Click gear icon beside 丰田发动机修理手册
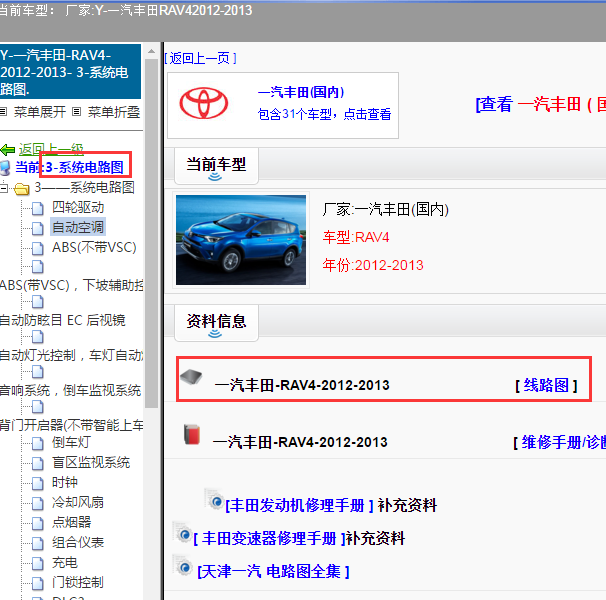This screenshot has width=606, height=600. [214, 499]
